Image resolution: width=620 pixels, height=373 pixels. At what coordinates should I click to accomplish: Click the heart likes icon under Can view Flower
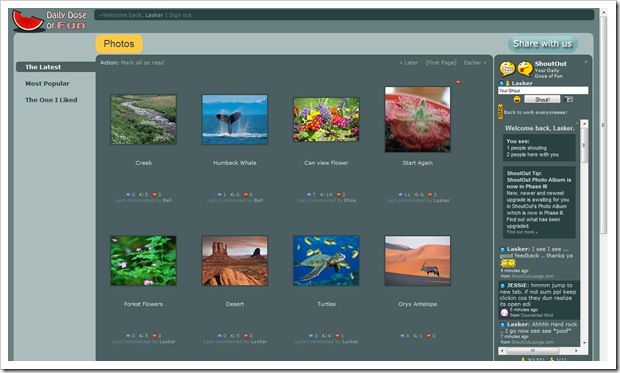(x=339, y=195)
